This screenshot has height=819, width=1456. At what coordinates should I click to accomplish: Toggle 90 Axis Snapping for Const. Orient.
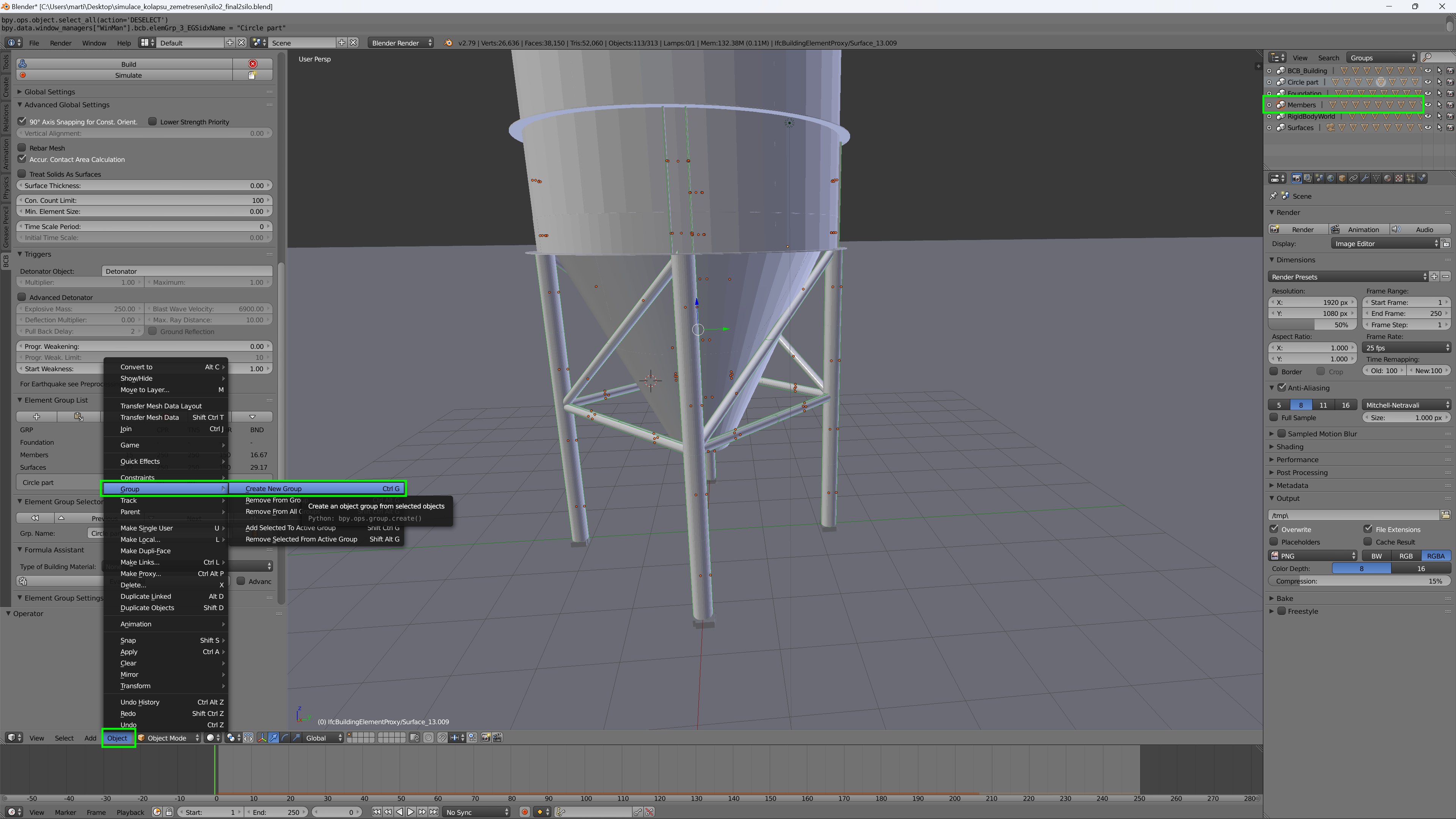pos(22,121)
